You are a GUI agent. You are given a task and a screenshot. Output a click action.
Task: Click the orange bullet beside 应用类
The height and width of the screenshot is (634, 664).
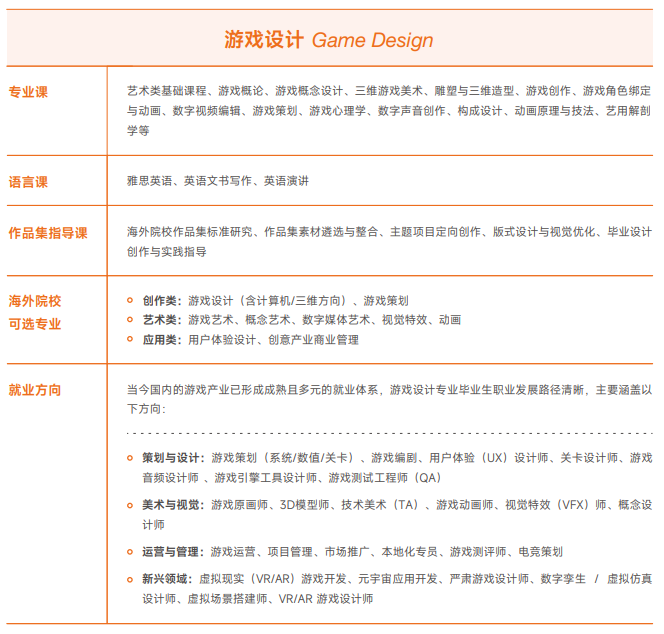coord(130,340)
